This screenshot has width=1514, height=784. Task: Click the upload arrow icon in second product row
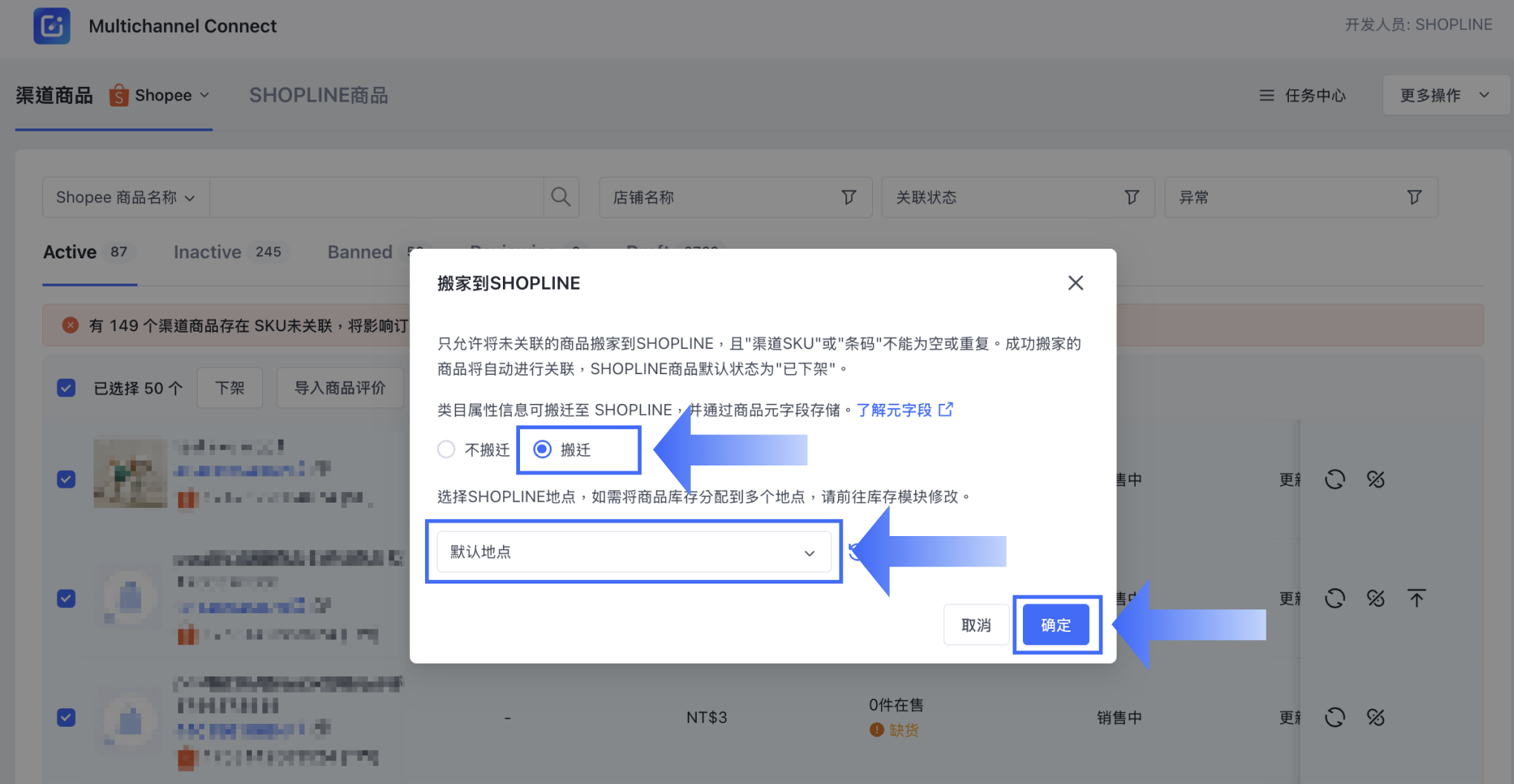coord(1417,598)
